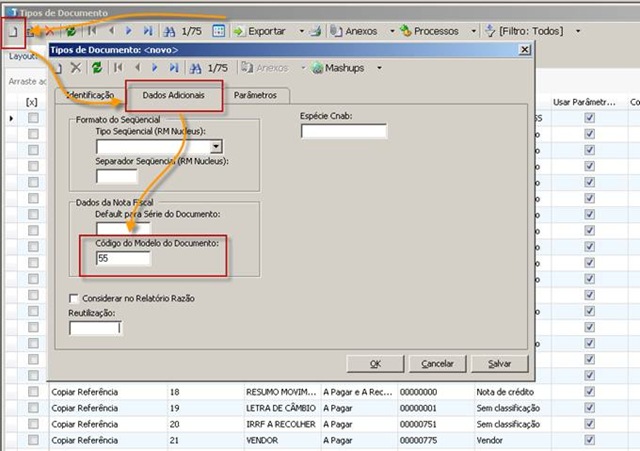This screenshot has height=451, width=640.
Task: Expand the Processos dropdown arrow
Action: click(473, 31)
